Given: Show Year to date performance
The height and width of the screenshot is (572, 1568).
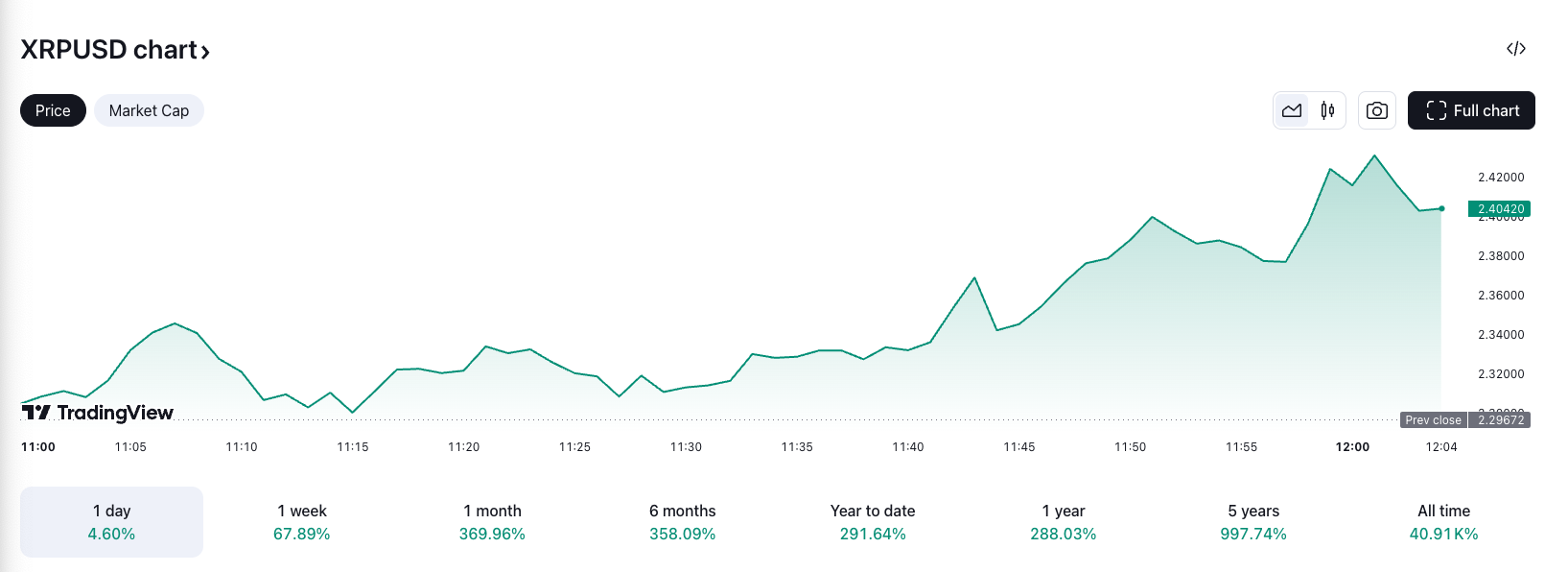Looking at the screenshot, I should click(x=873, y=522).
